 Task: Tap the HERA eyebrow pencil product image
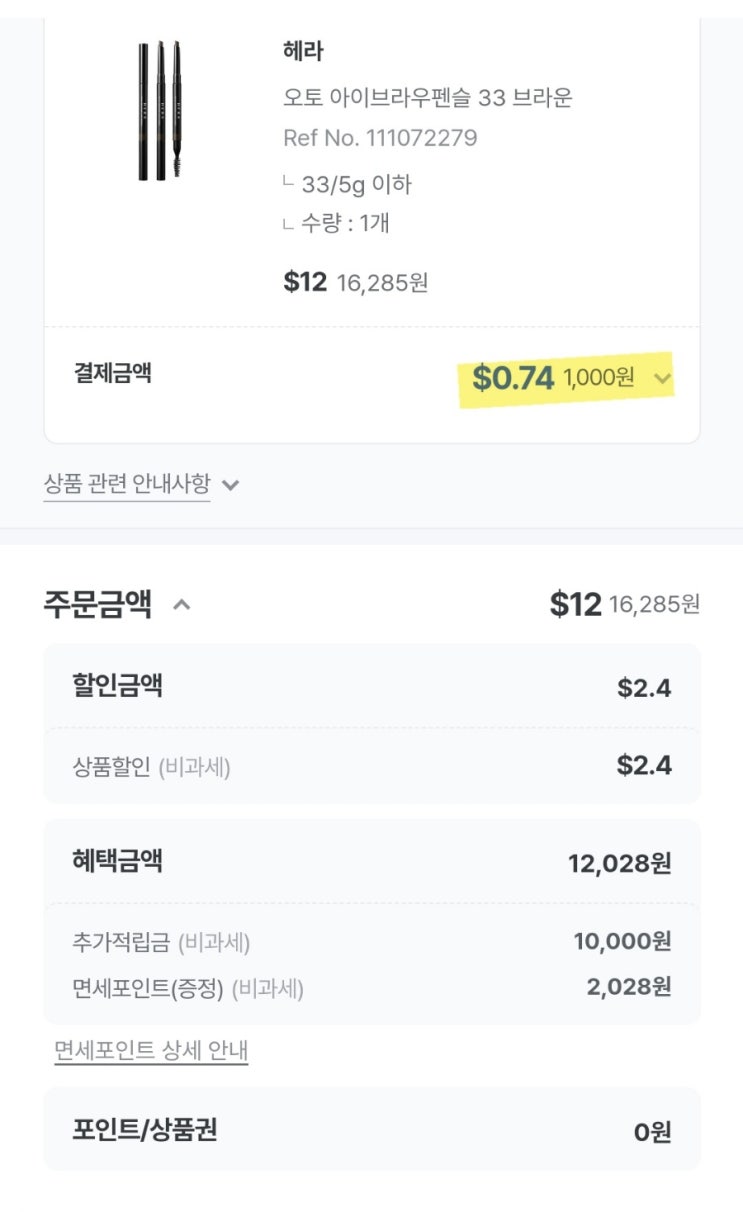[x=159, y=110]
